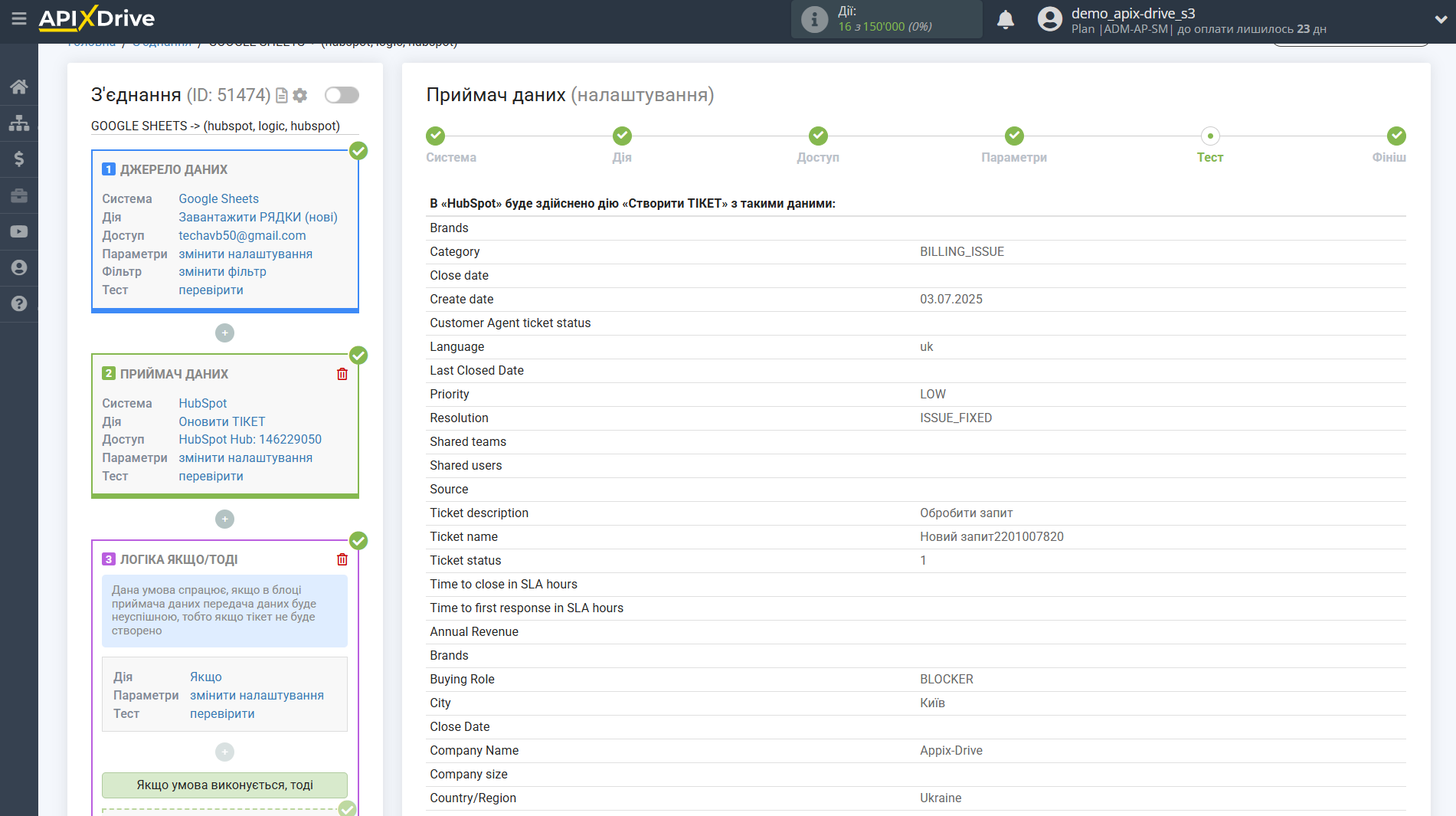
Task: Open the user profile sidebar icon
Action: (x=19, y=267)
